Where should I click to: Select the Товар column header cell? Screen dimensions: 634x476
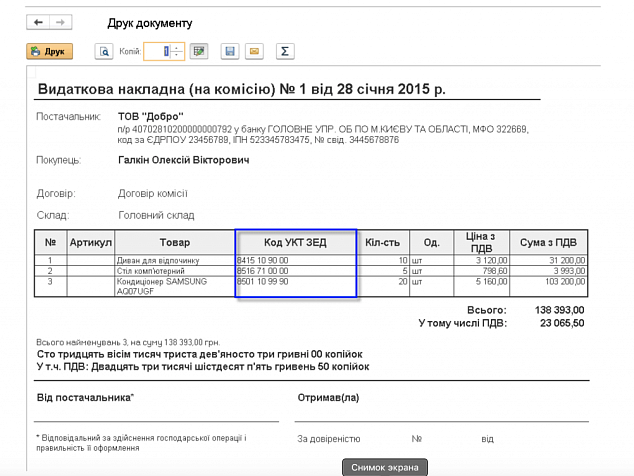pyautogui.click(x=174, y=242)
